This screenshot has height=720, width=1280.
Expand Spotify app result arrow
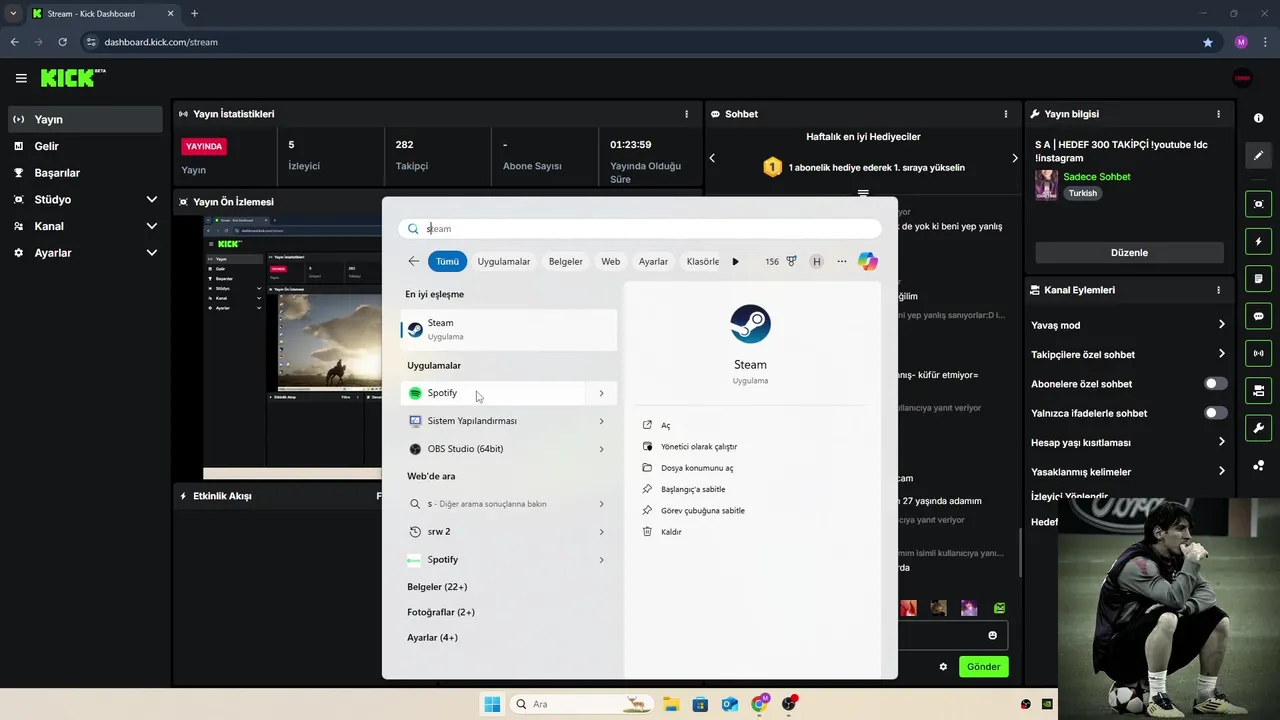(601, 393)
